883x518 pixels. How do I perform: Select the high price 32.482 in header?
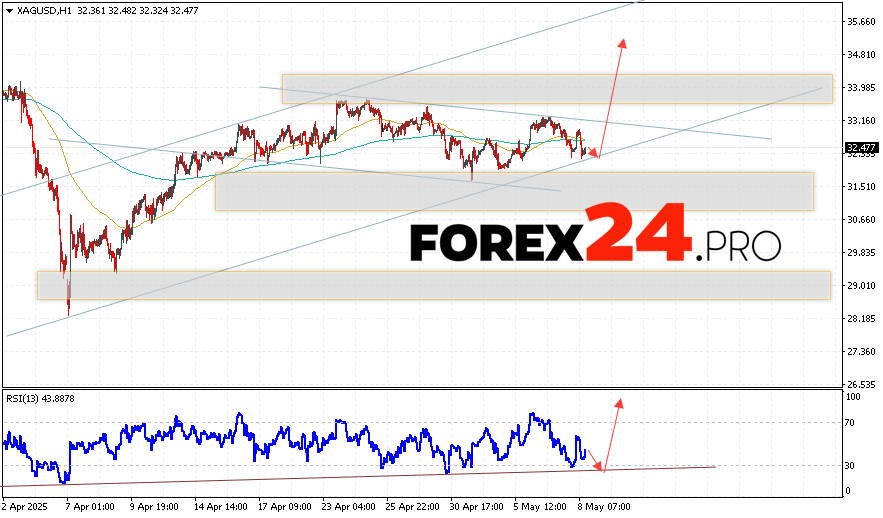[122, 11]
